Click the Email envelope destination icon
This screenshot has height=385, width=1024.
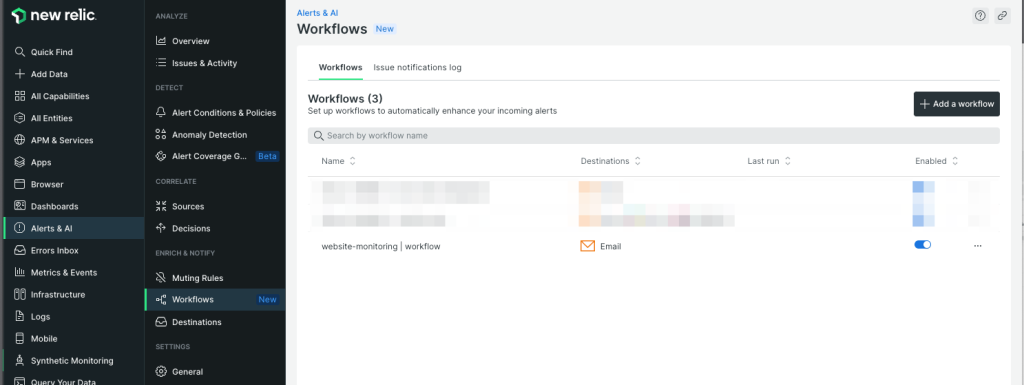[x=588, y=246]
